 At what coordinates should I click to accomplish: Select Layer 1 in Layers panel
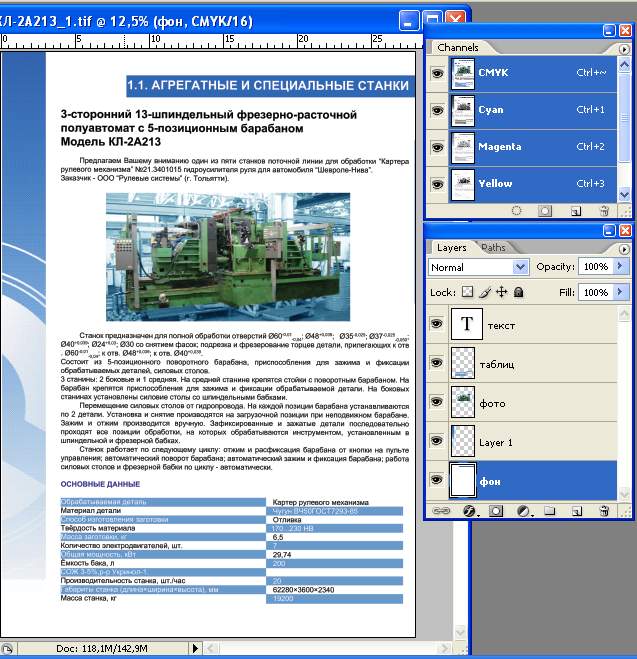[533, 441]
